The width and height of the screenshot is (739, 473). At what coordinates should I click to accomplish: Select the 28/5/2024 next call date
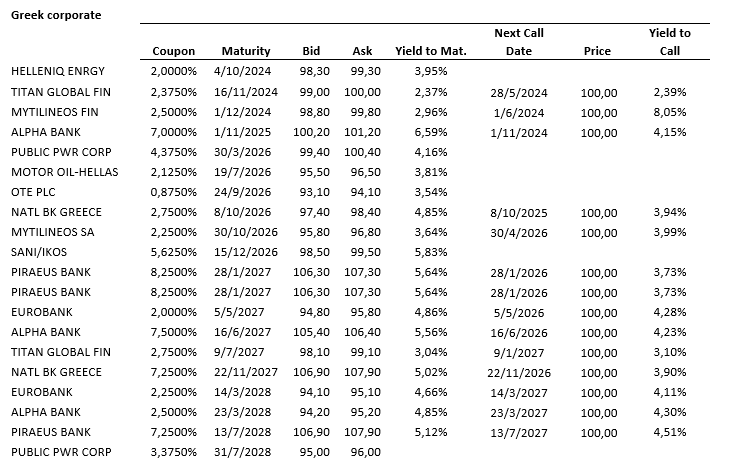pyautogui.click(x=519, y=92)
